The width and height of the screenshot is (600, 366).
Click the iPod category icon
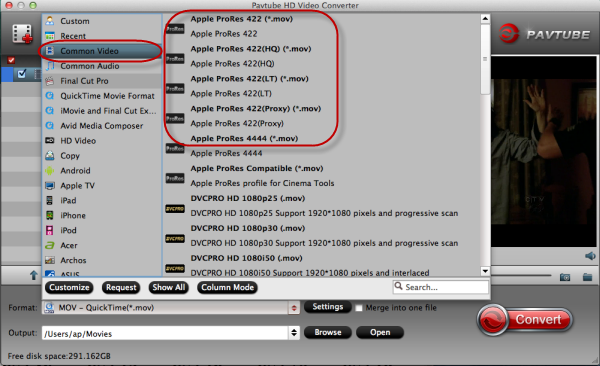(49, 230)
